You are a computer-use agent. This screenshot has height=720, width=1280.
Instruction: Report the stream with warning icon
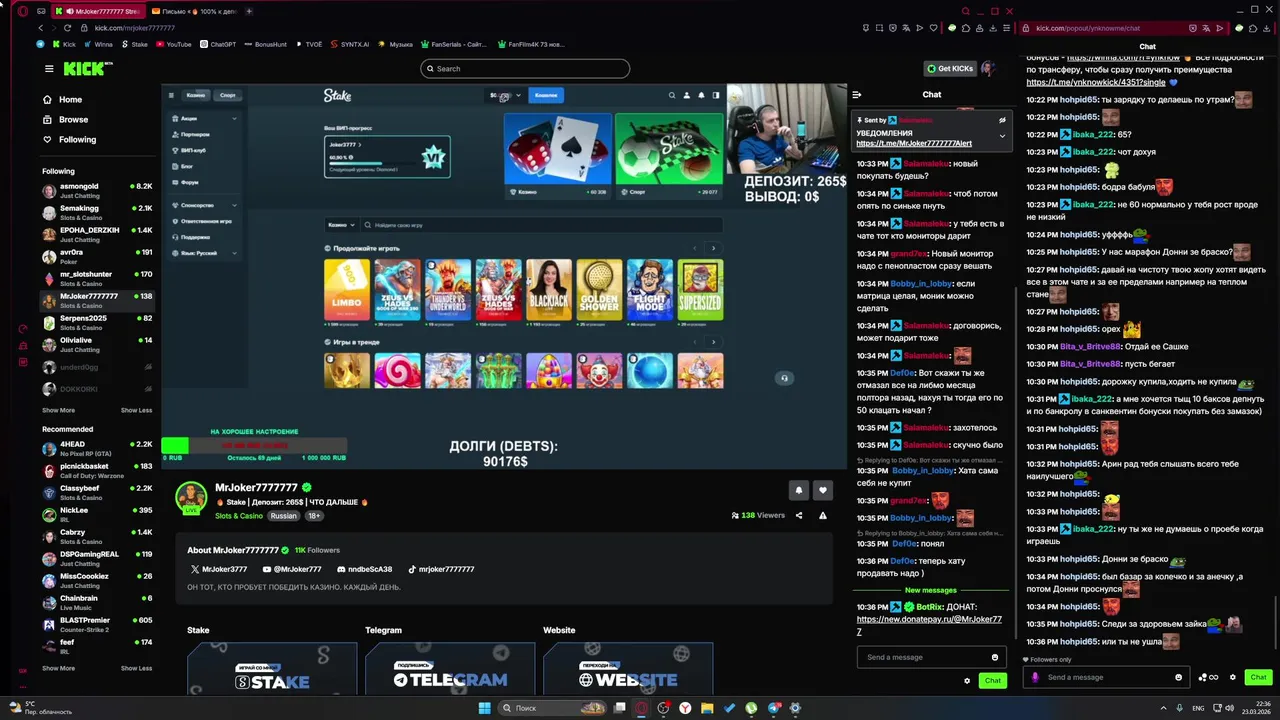(x=823, y=516)
